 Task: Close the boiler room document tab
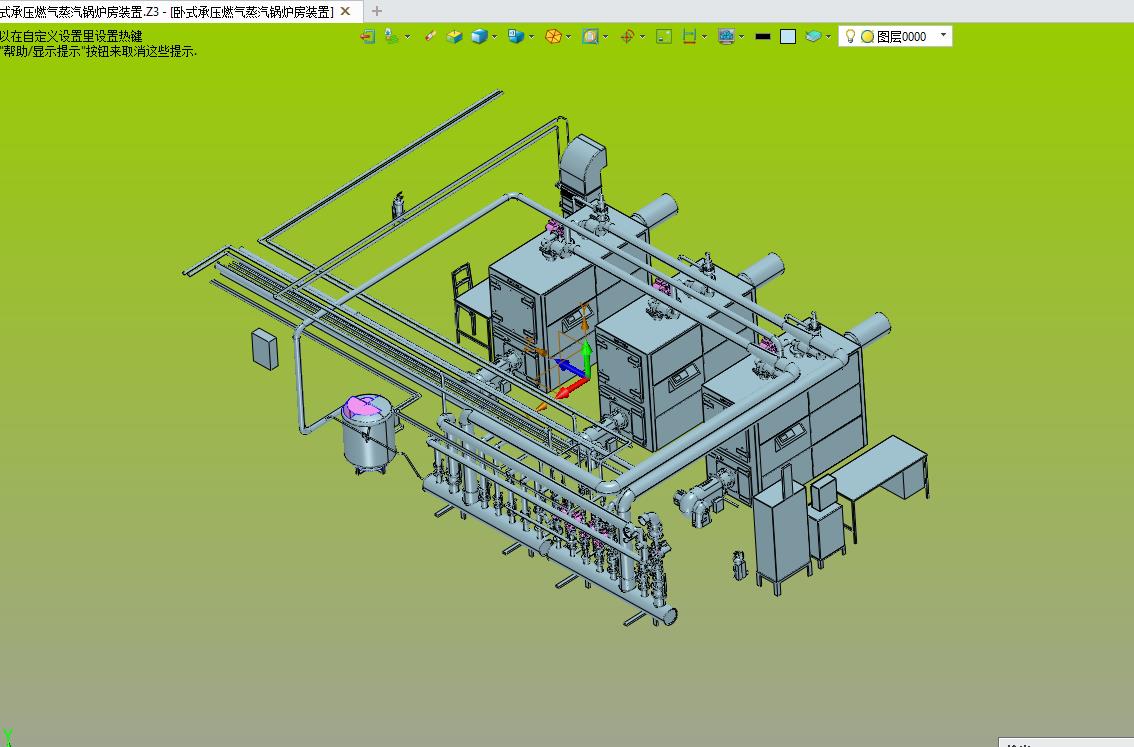coord(346,11)
